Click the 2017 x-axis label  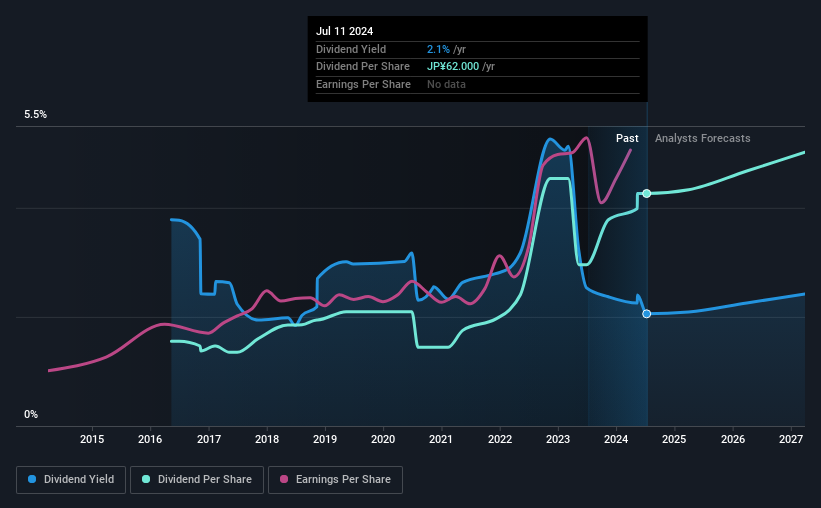tap(208, 439)
